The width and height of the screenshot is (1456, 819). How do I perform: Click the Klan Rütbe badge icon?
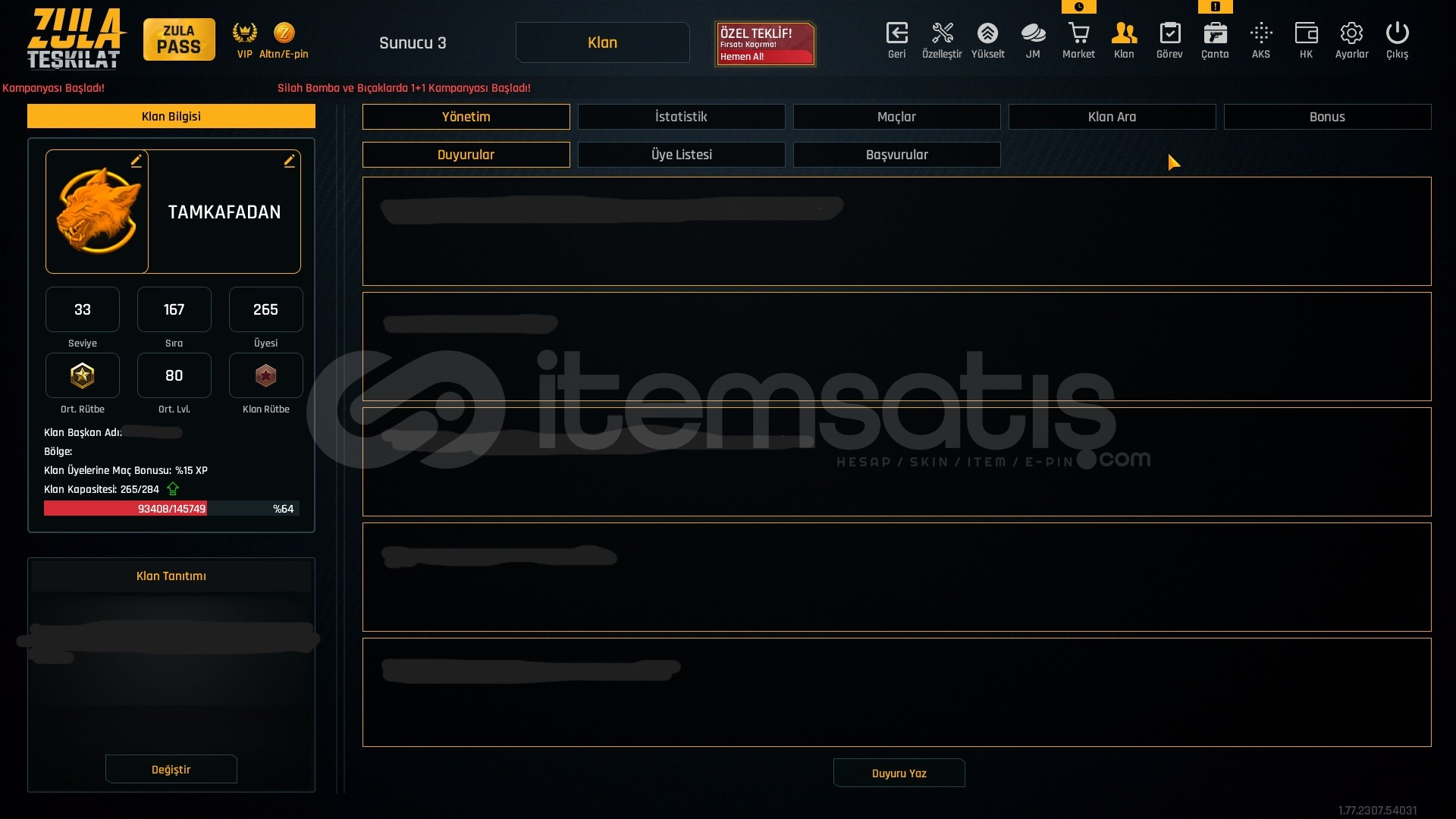(x=265, y=375)
